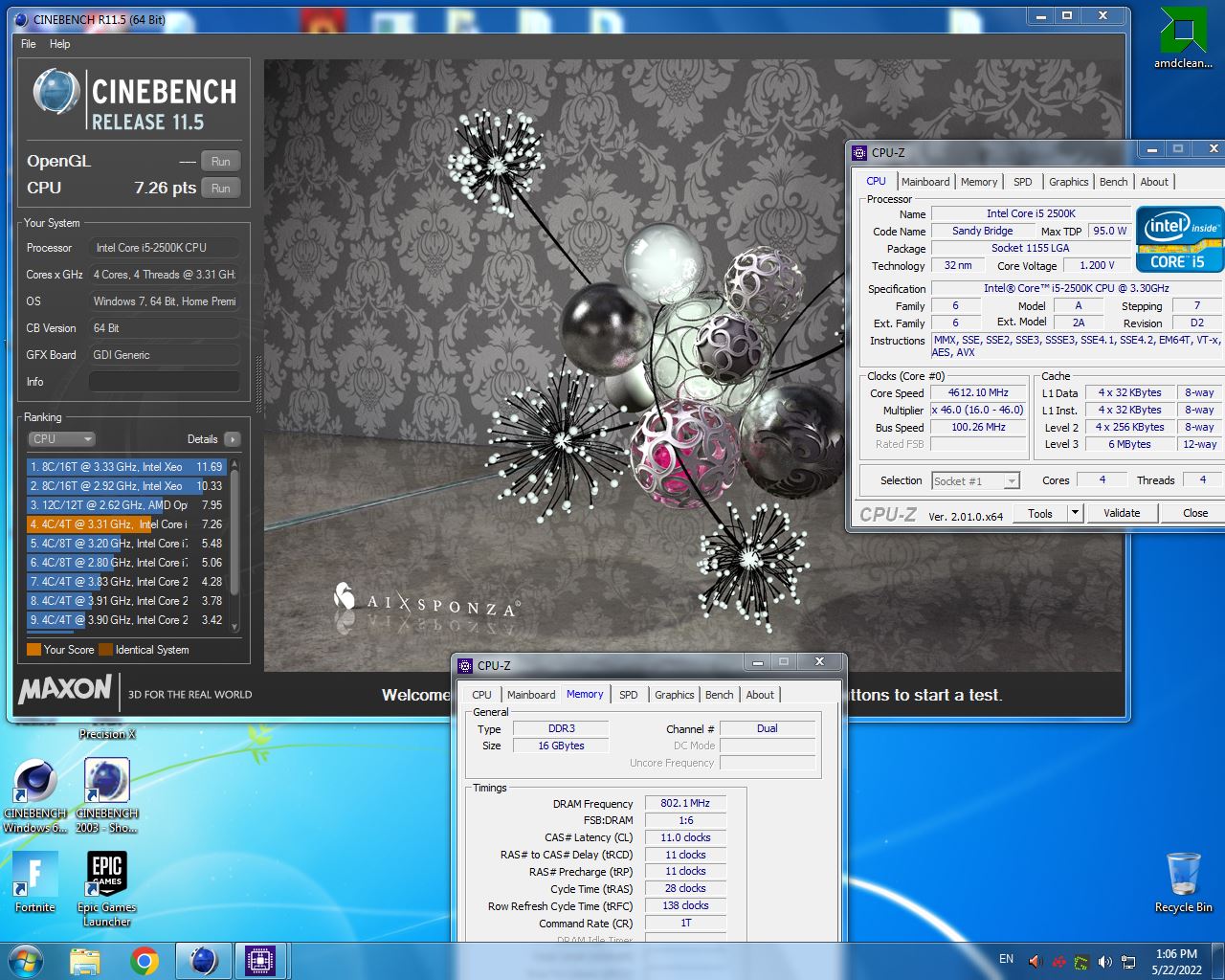Viewport: 1225px width, 980px height.
Task: Click the red tray icon next to the speaker
Action: 1058,962
